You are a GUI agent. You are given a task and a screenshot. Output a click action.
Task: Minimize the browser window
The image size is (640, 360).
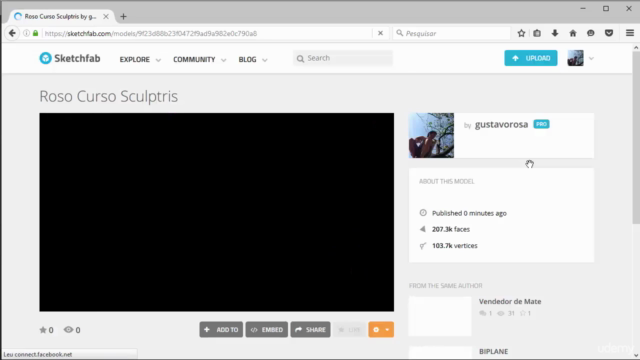coord(583,9)
